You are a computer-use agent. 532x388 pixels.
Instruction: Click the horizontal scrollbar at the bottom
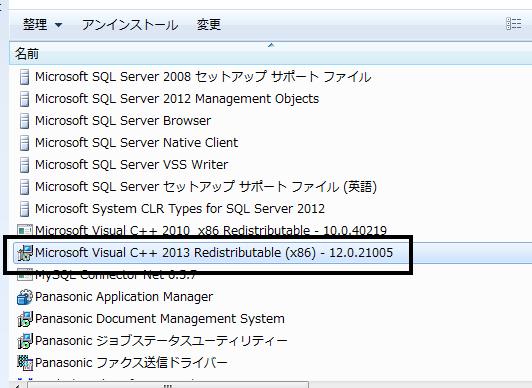pos(168,385)
